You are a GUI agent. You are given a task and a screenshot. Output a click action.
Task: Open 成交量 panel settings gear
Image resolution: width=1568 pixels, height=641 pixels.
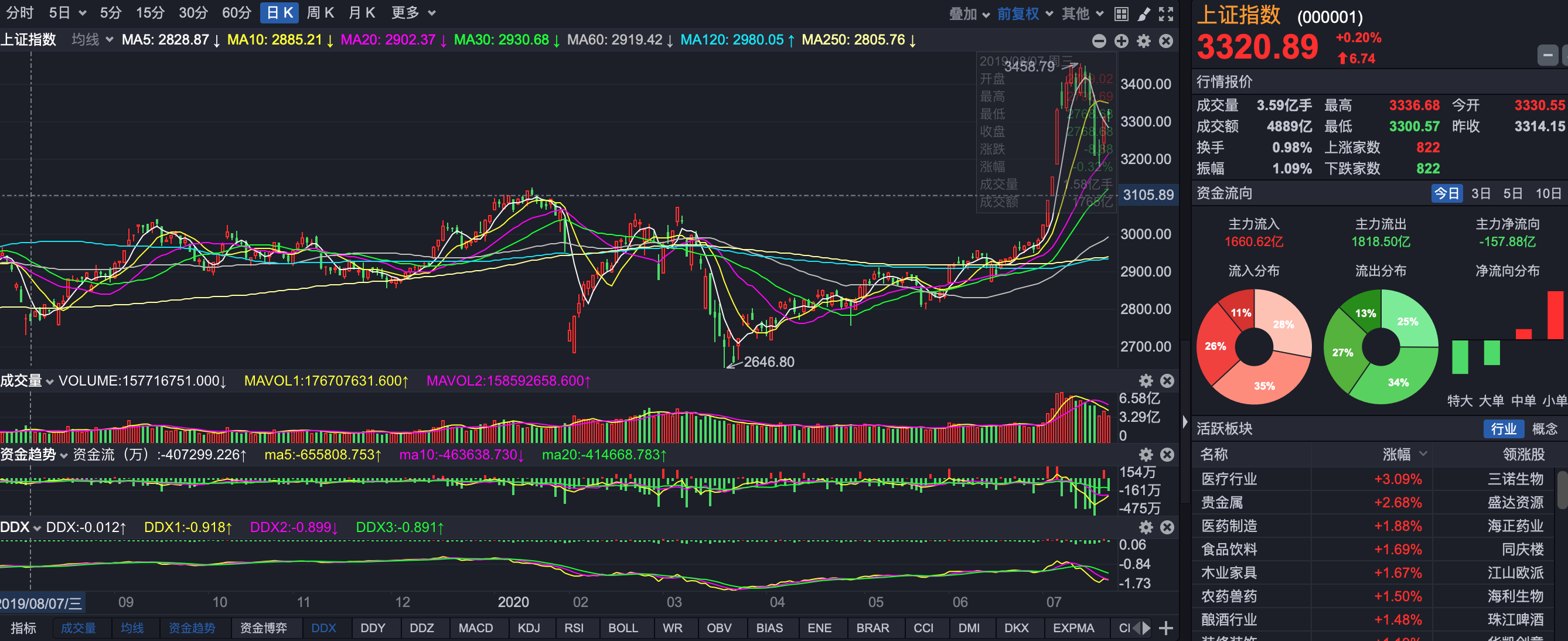1146,381
